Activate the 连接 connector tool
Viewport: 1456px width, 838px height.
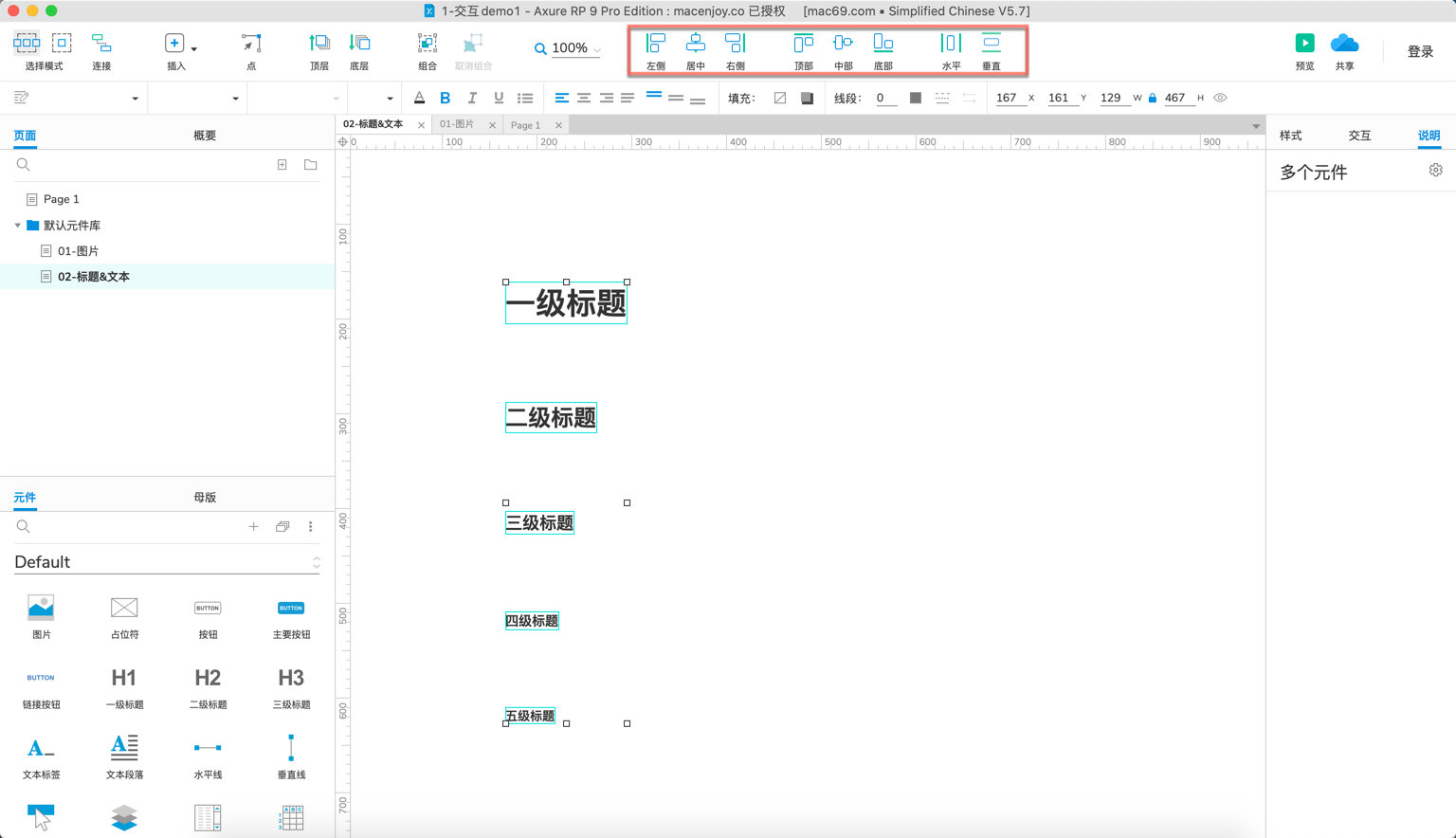point(101,50)
